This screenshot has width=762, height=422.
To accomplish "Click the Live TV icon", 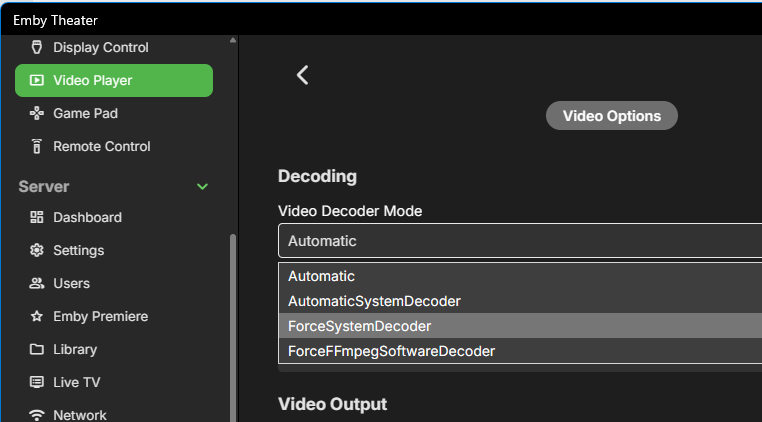I will 37,382.
